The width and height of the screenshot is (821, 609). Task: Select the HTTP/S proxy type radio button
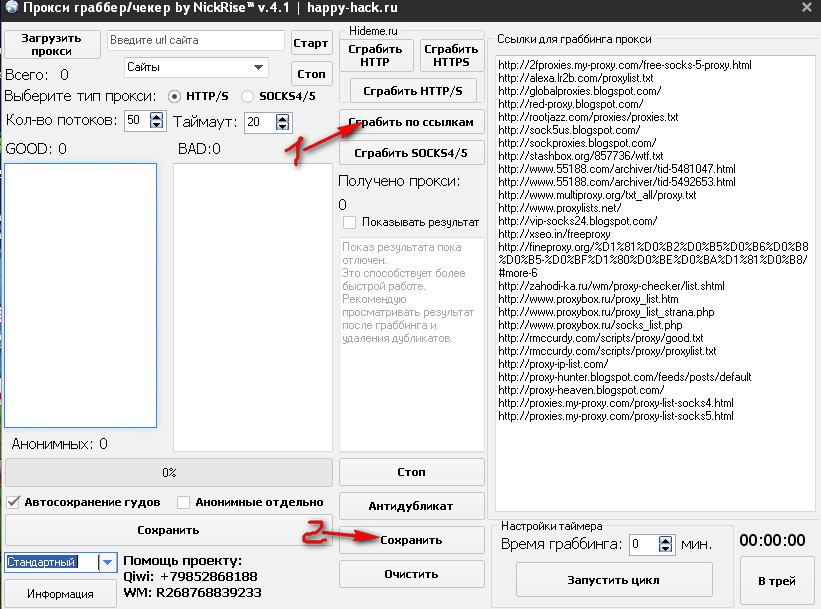(x=174, y=97)
